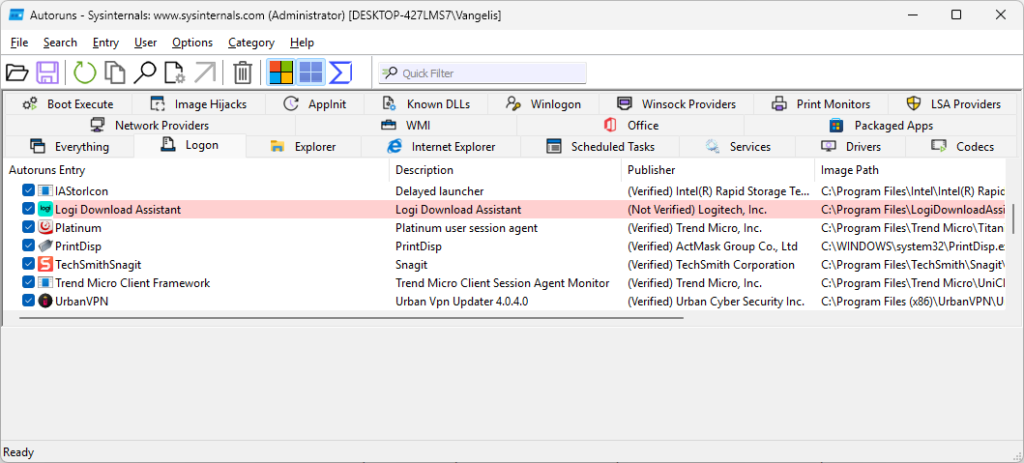Switch to the WMI tab

[406, 125]
